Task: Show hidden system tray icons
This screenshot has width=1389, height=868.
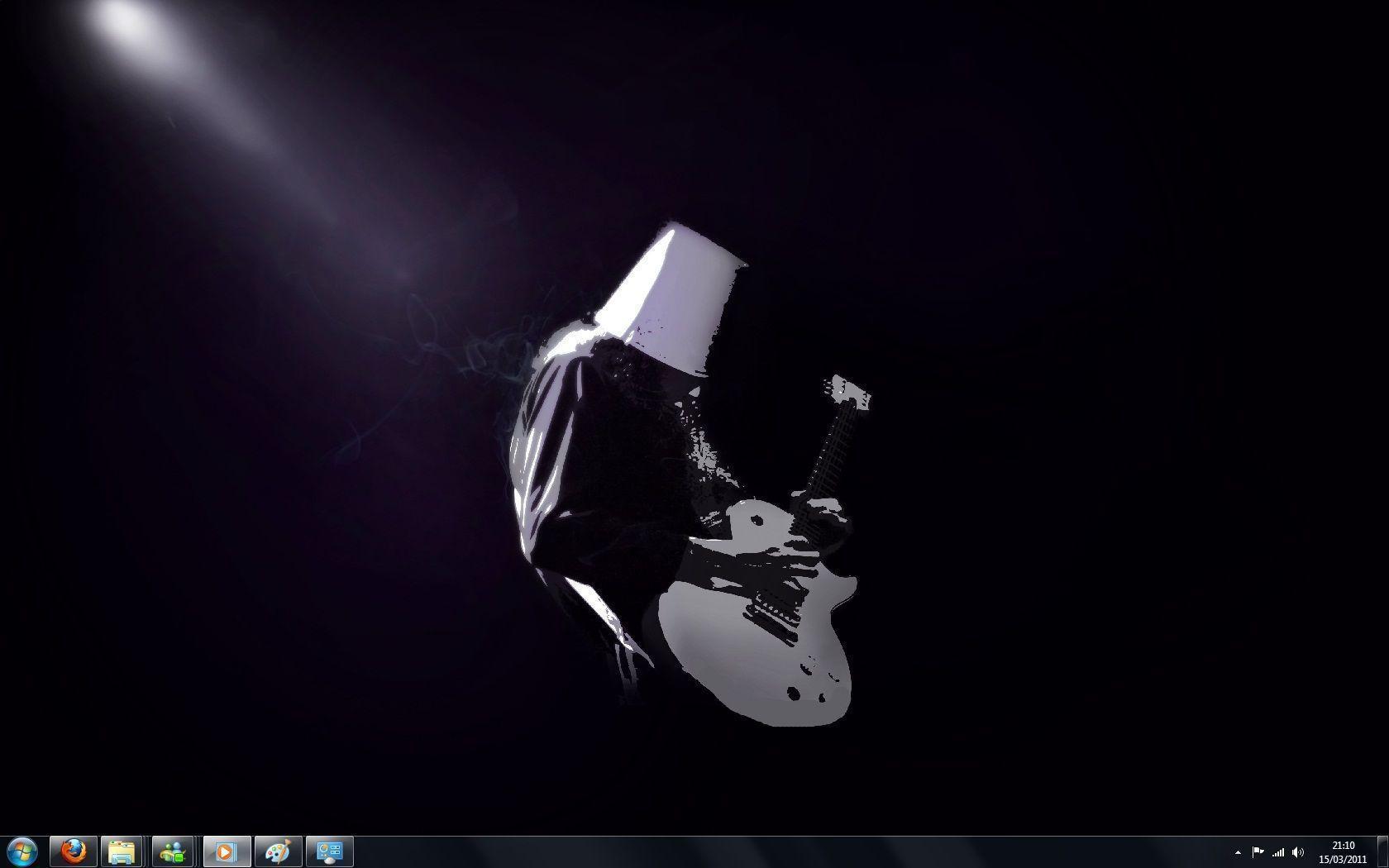Action: pos(1238,852)
